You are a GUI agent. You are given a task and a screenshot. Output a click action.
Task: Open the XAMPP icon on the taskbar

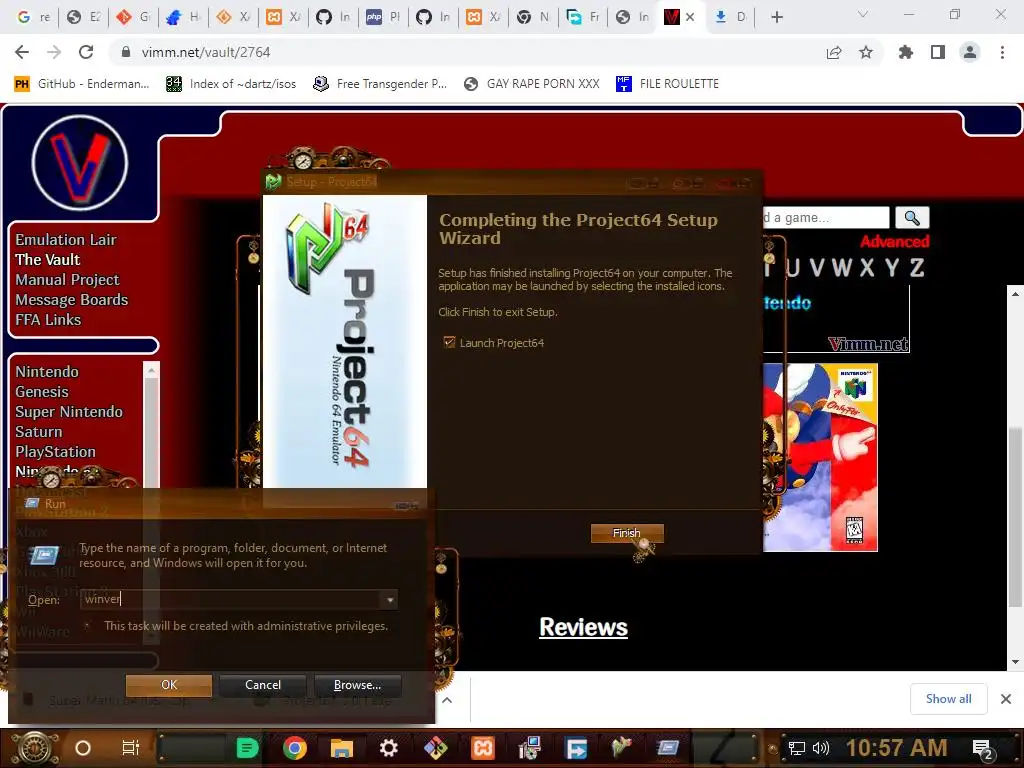483,748
